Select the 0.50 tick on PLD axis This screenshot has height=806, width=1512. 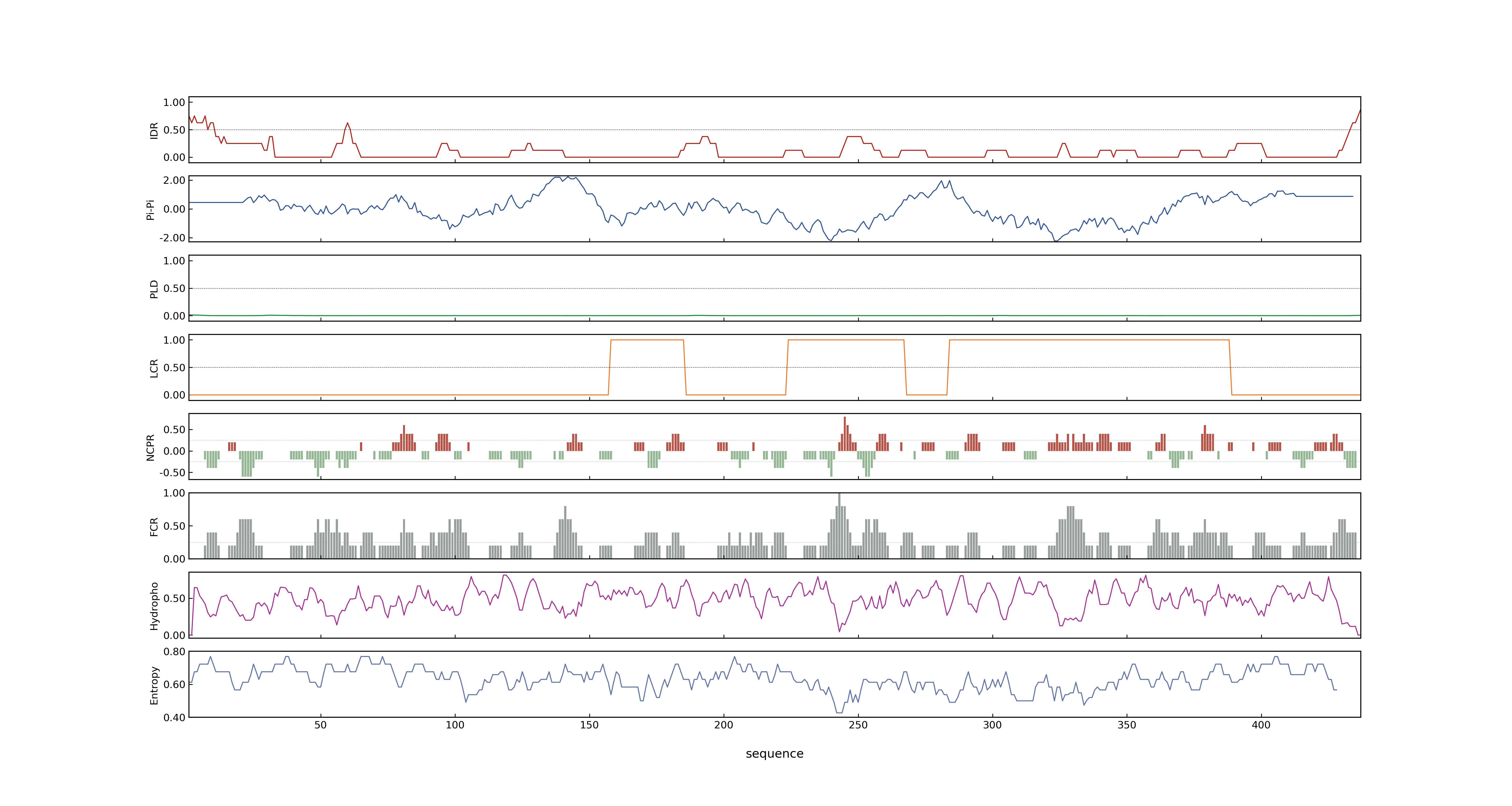coord(174,288)
